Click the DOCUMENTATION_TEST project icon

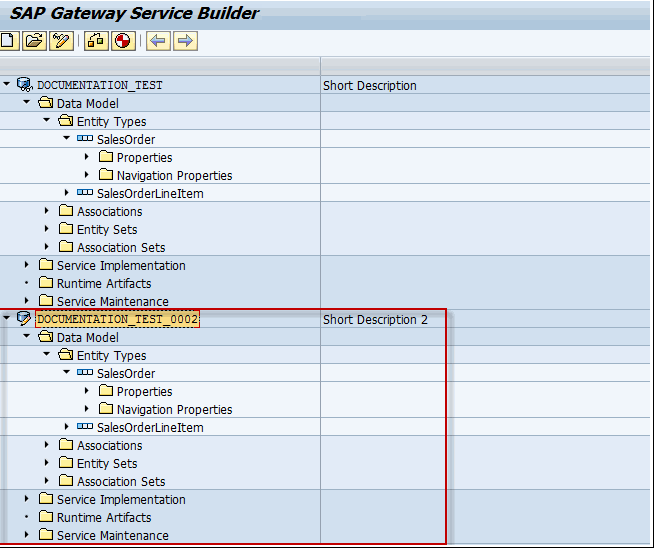25,85
